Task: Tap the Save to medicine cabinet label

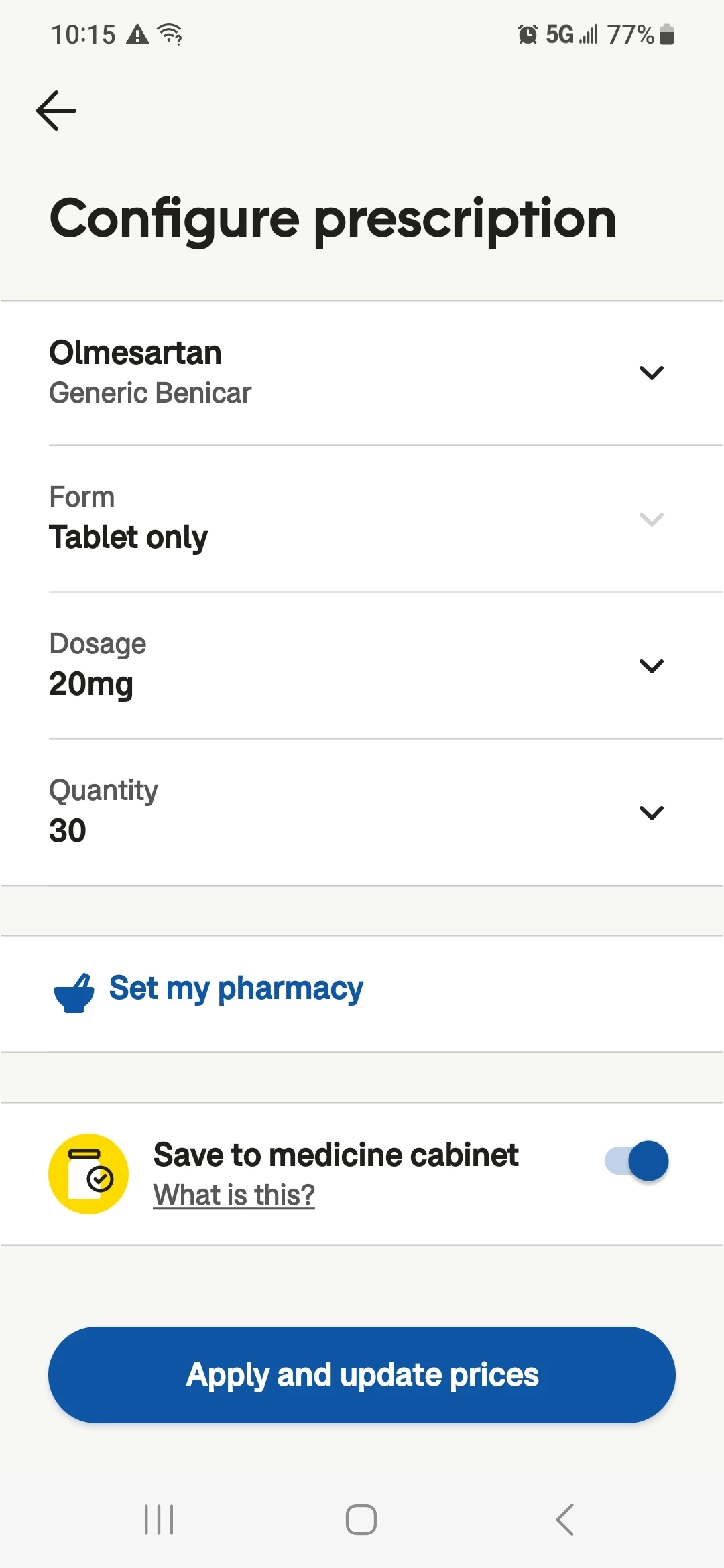Action: [x=336, y=1155]
